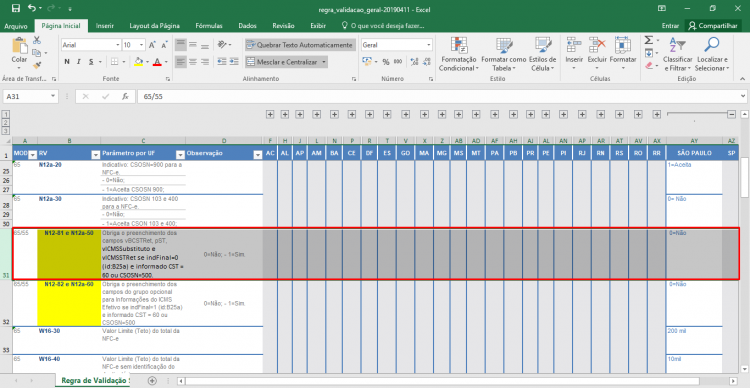Screen dimensions: 750x388
Task: Click the yellow fill color button
Action: click(x=139, y=62)
